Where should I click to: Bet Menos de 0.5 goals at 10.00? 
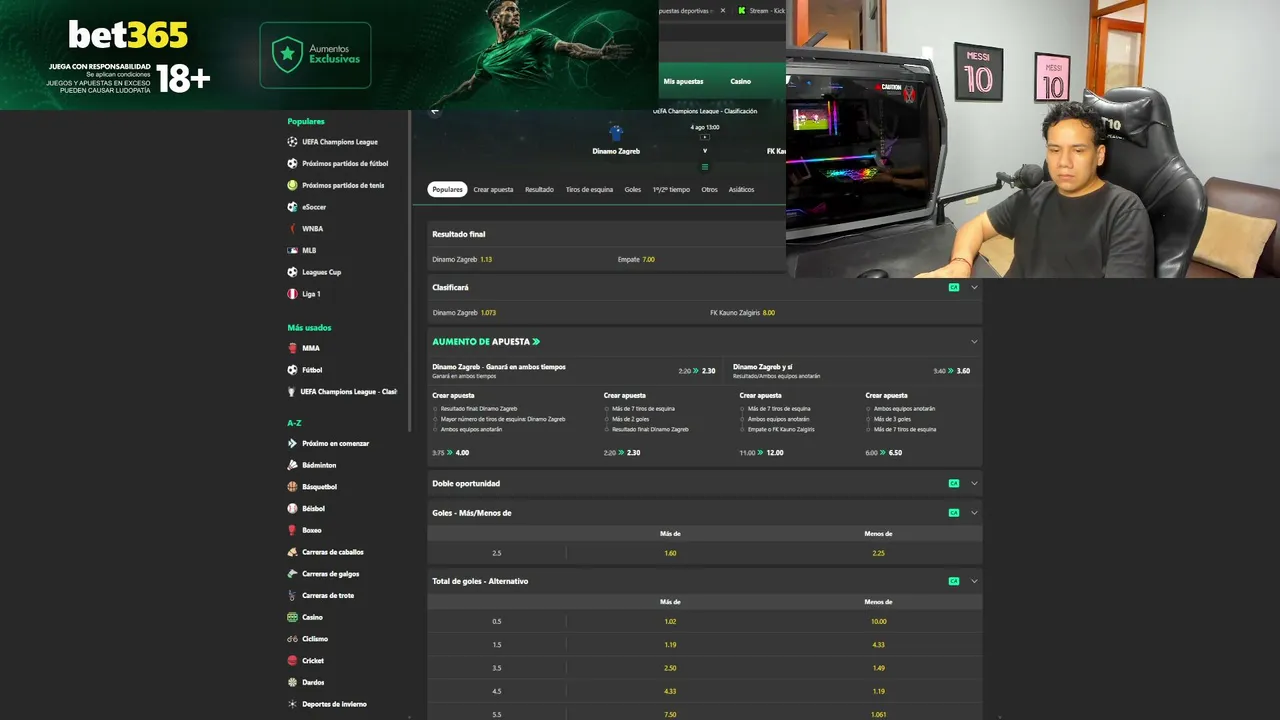coord(878,621)
